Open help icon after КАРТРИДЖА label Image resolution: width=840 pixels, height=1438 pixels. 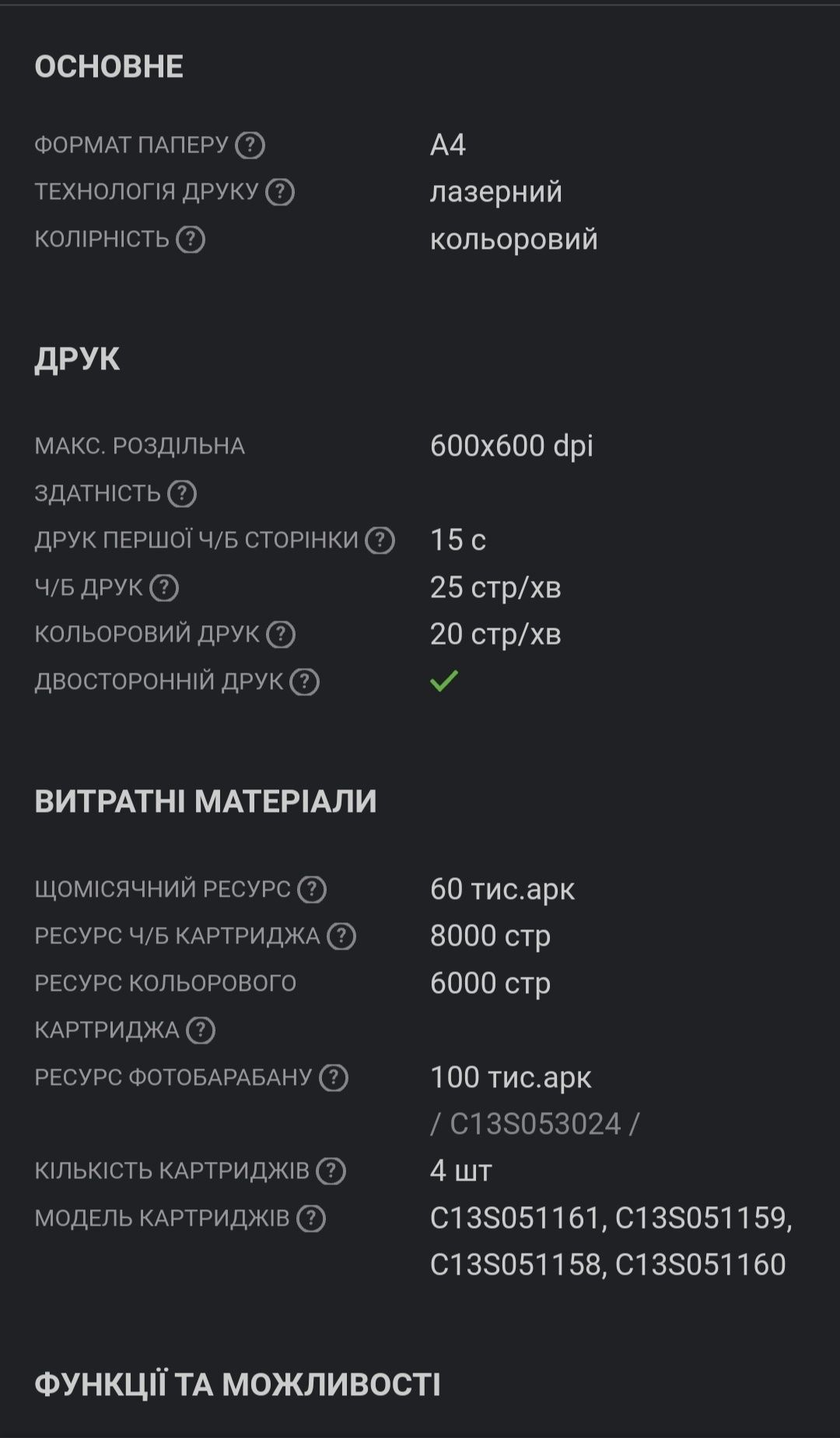pyautogui.click(x=201, y=1030)
